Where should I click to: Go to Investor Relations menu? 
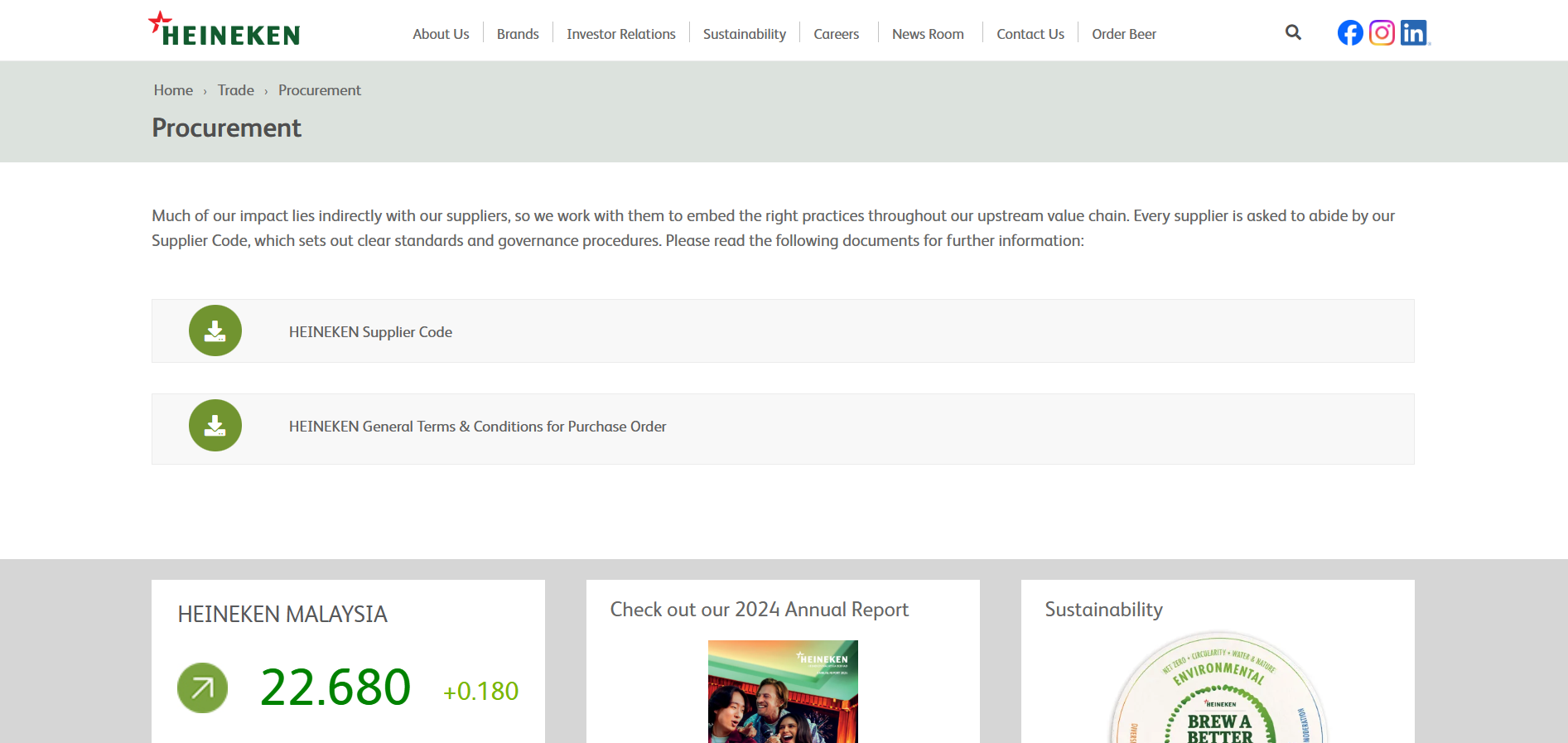(620, 34)
